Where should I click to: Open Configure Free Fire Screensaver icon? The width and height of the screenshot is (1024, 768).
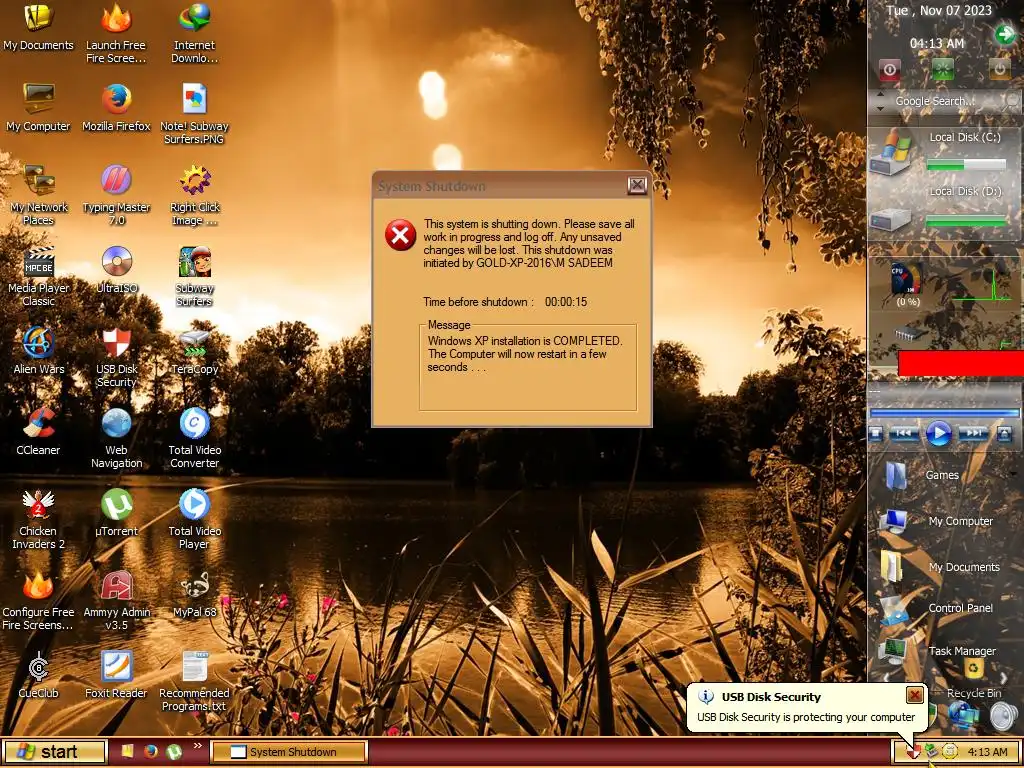click(x=39, y=600)
